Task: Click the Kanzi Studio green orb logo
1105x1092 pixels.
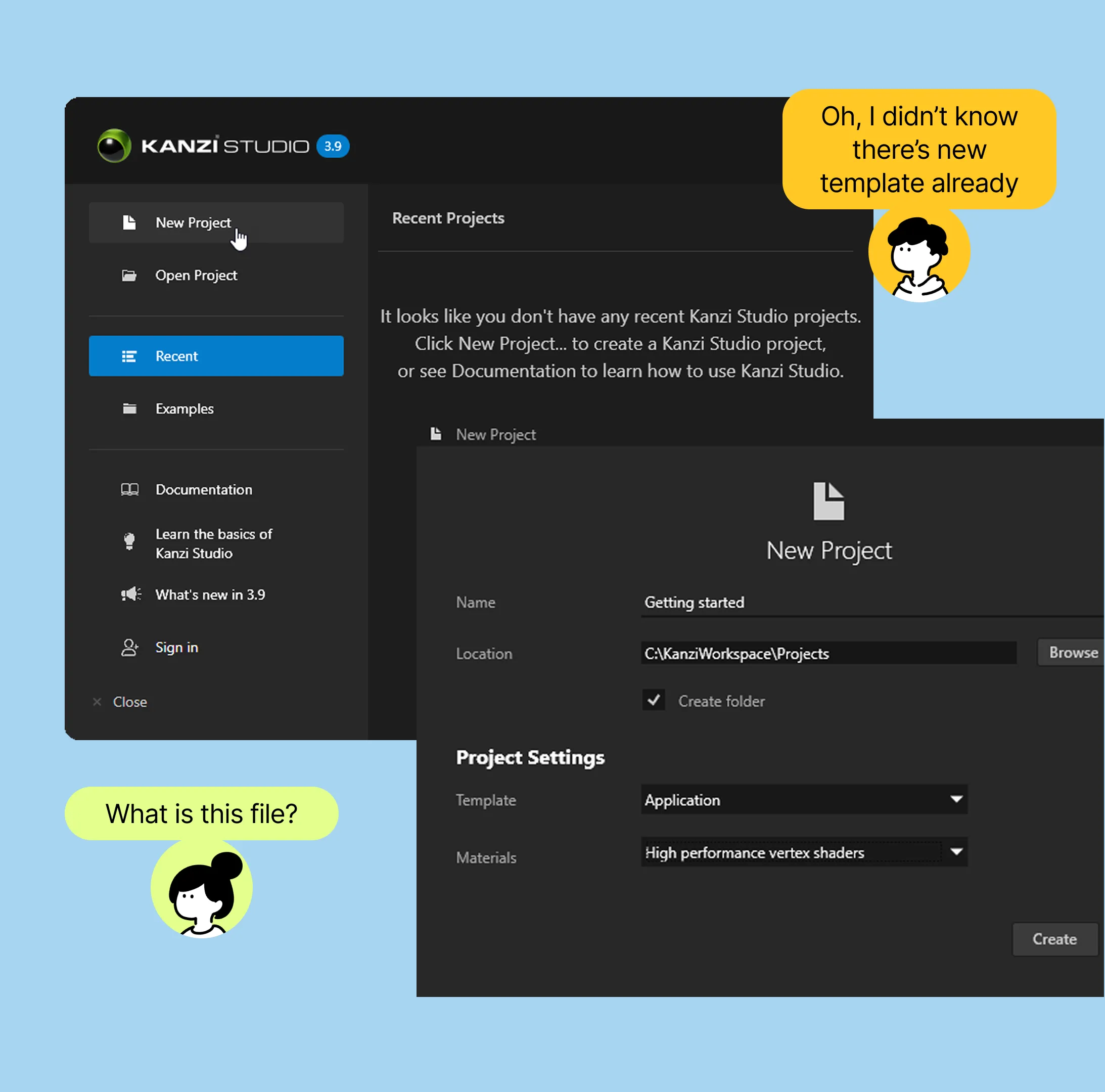Action: (114, 146)
